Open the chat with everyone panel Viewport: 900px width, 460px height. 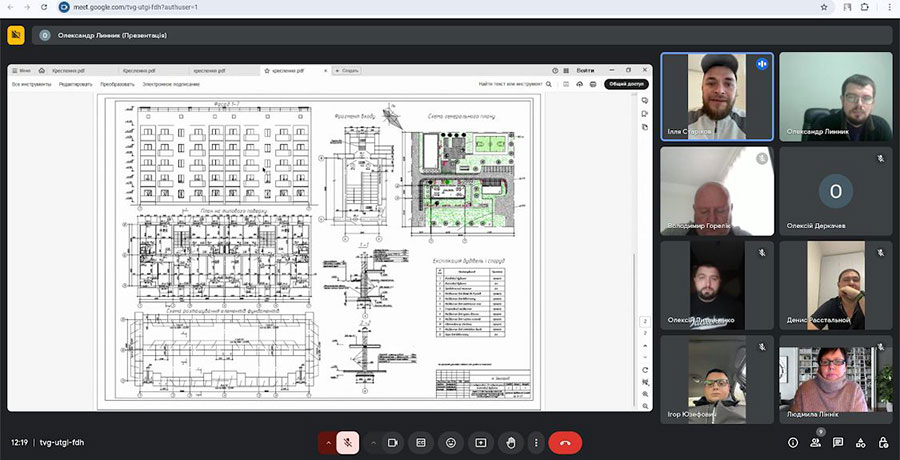pyautogui.click(x=838, y=442)
